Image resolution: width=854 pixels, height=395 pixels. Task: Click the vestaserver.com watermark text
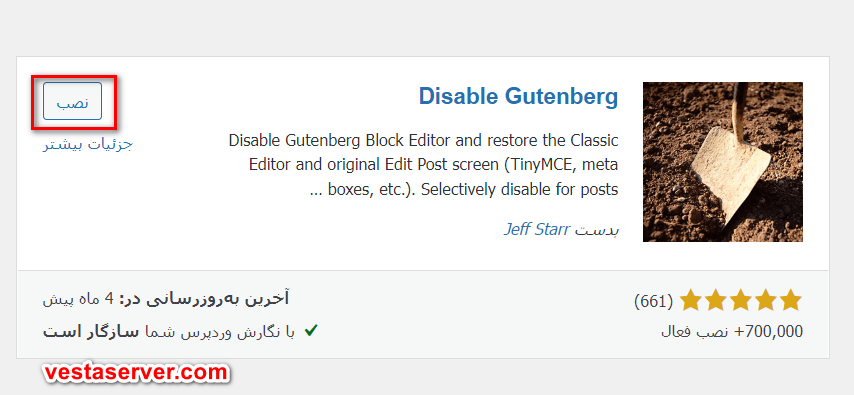(x=136, y=373)
